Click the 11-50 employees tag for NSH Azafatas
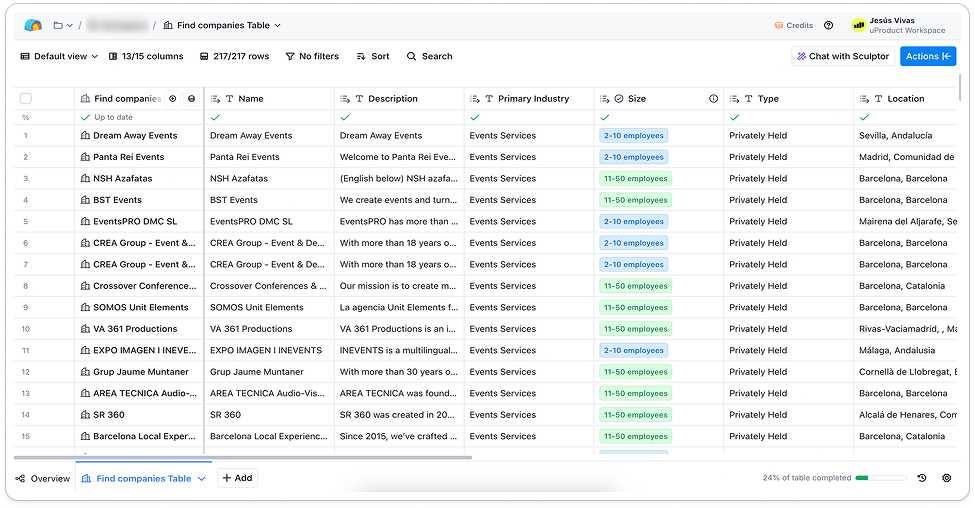 coord(635,178)
